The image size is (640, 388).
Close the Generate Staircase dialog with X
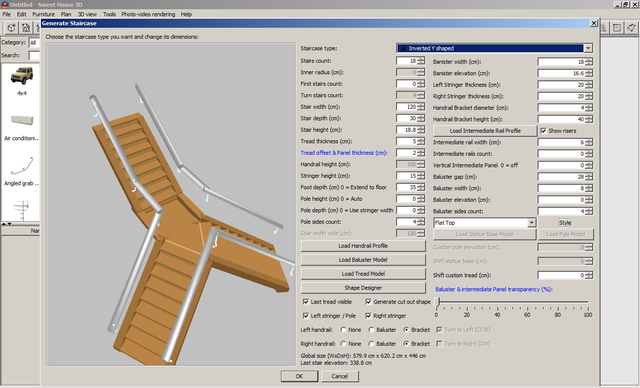pyautogui.click(x=594, y=23)
